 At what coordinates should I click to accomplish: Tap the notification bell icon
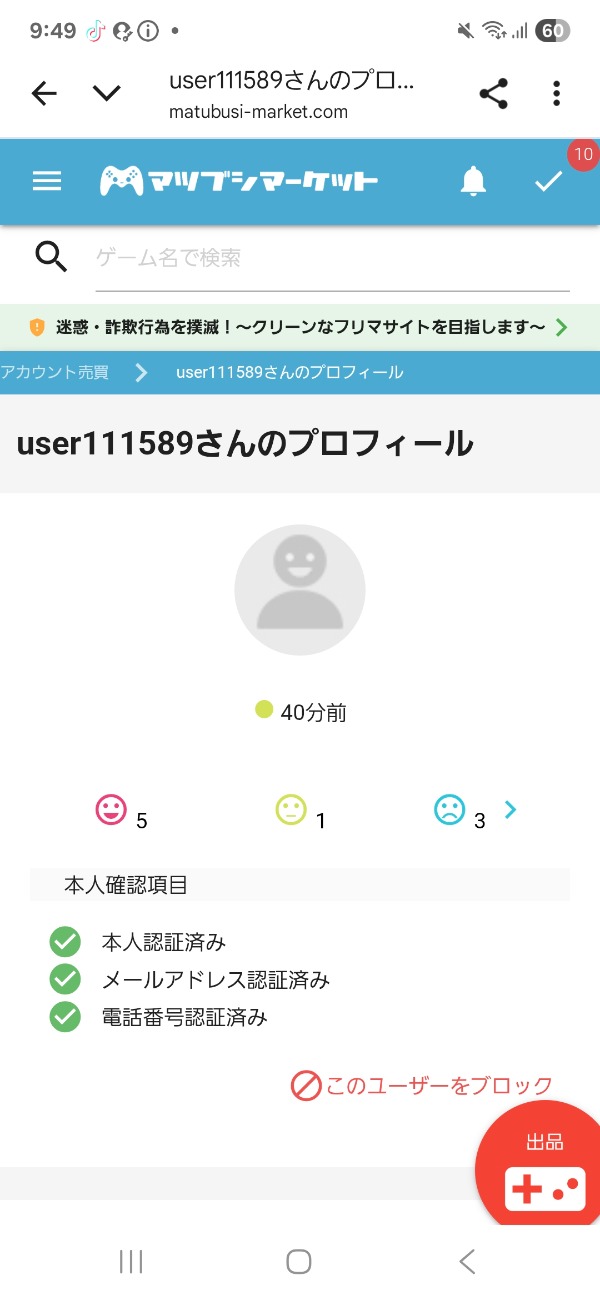(473, 181)
